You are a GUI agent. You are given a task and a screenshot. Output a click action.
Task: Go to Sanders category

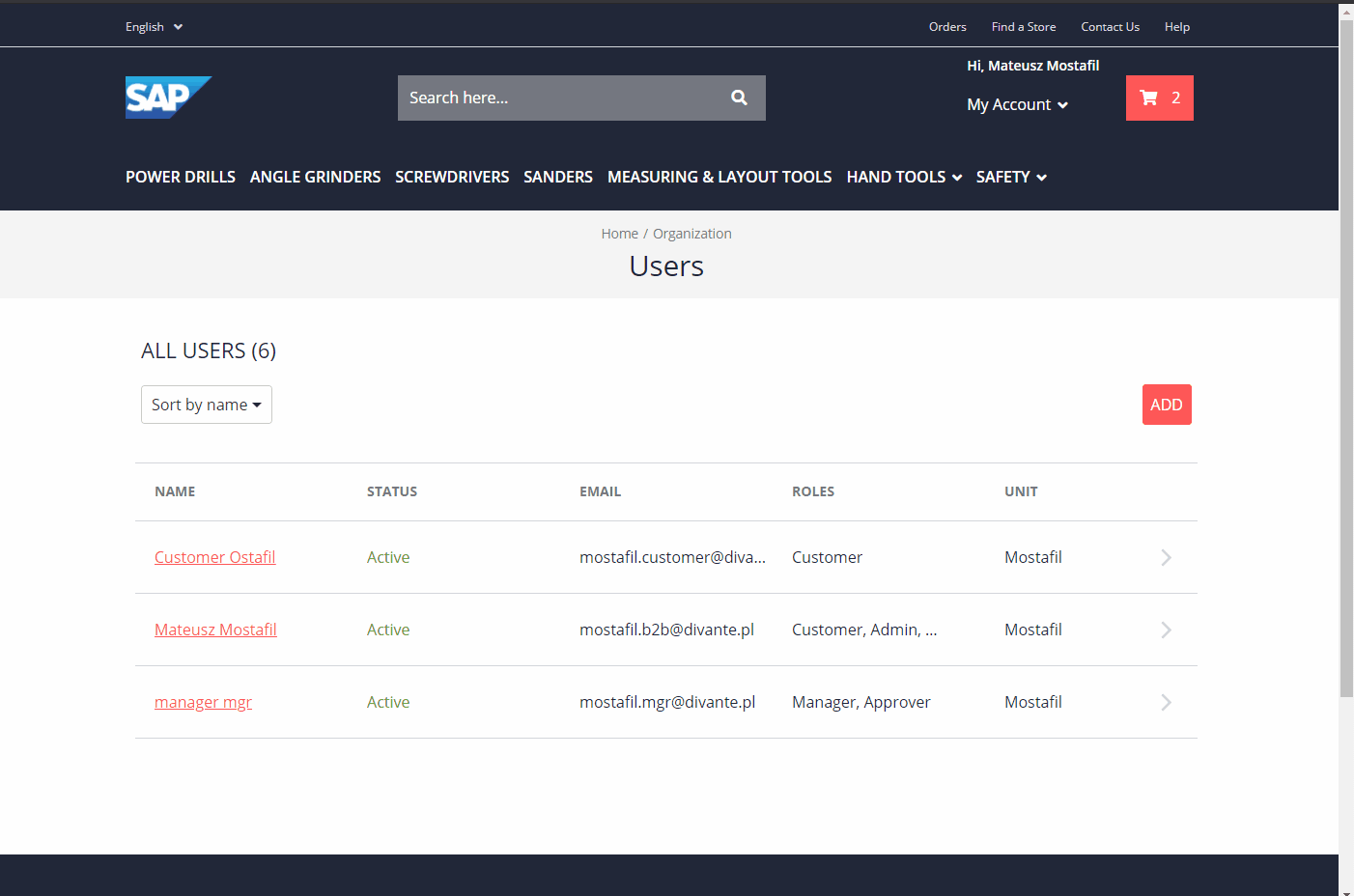(558, 177)
